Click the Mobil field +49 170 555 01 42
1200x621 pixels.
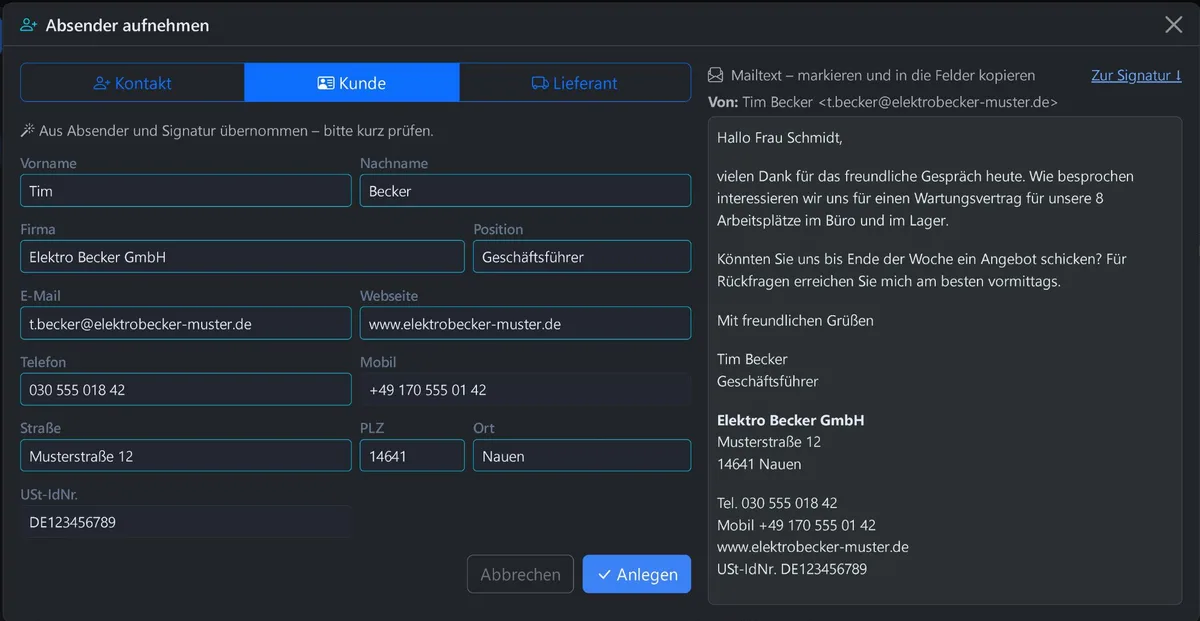click(525, 390)
